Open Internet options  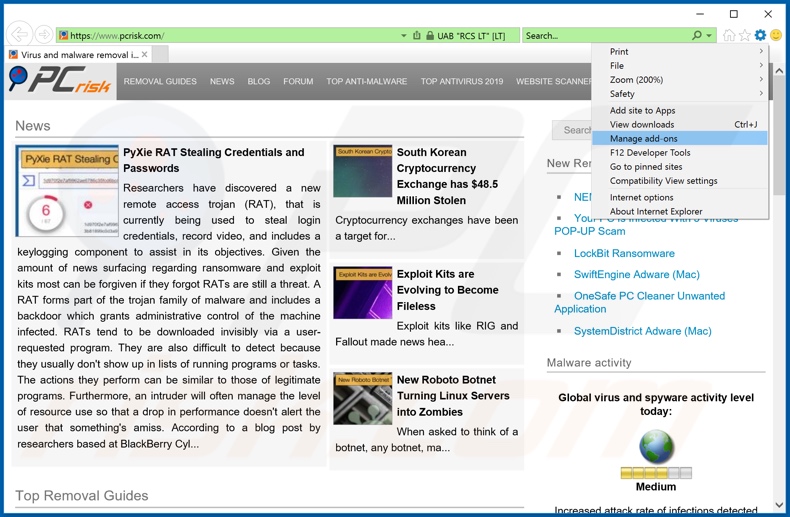coord(680,198)
